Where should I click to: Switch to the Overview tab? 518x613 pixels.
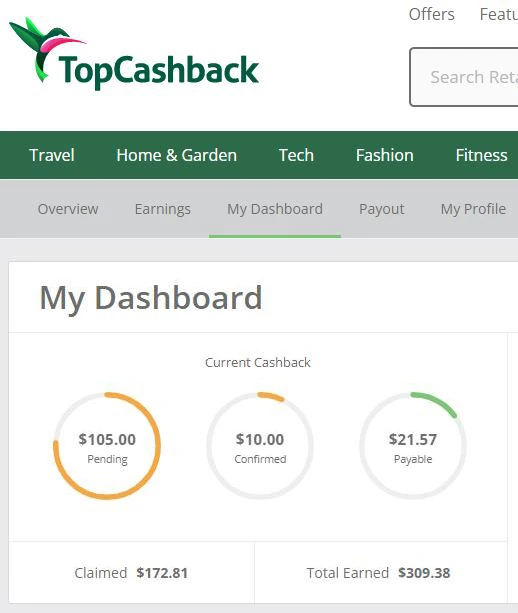[x=68, y=209]
